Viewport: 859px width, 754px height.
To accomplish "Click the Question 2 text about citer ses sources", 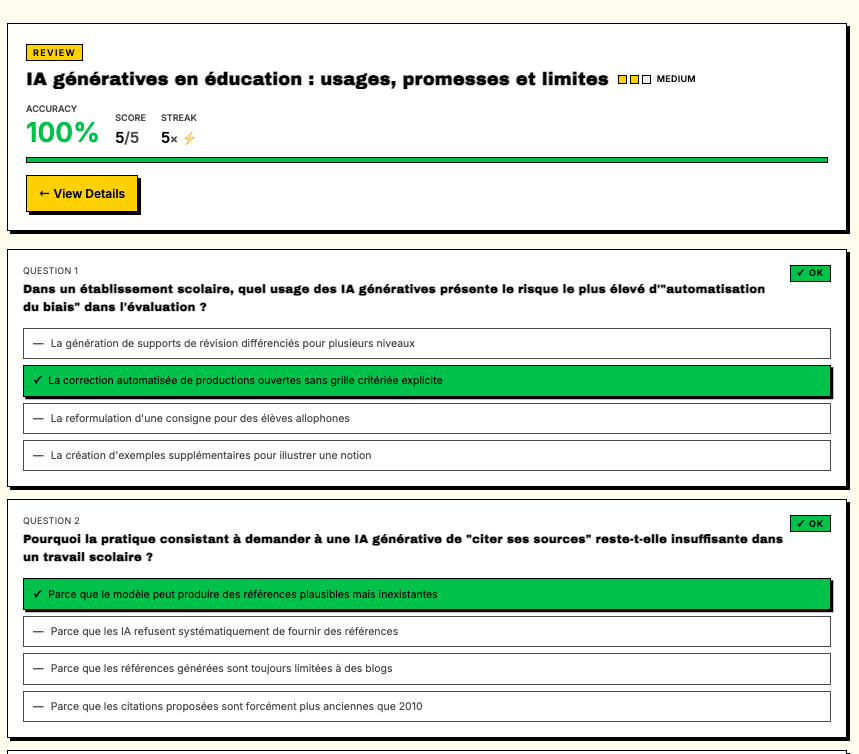I will point(402,547).
